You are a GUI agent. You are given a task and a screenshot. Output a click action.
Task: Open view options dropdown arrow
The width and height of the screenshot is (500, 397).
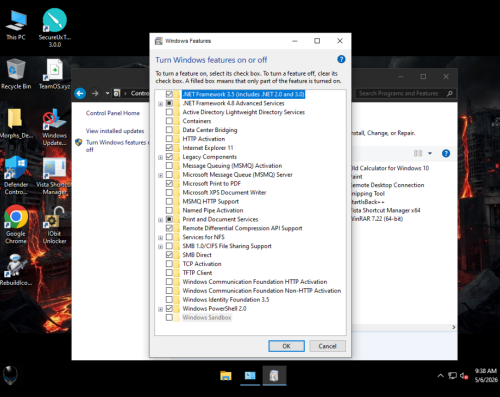[430, 153]
